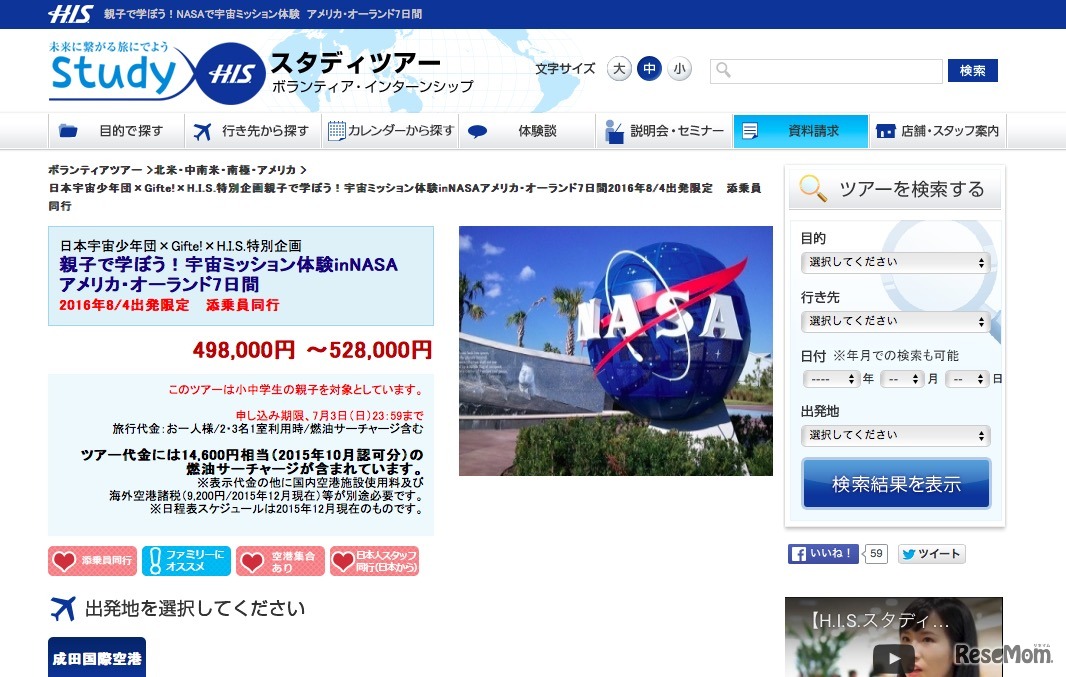Screen dimensions: 1066x677
Task: Click airplane icon beside 行き先から探す
Action: pos(202,131)
